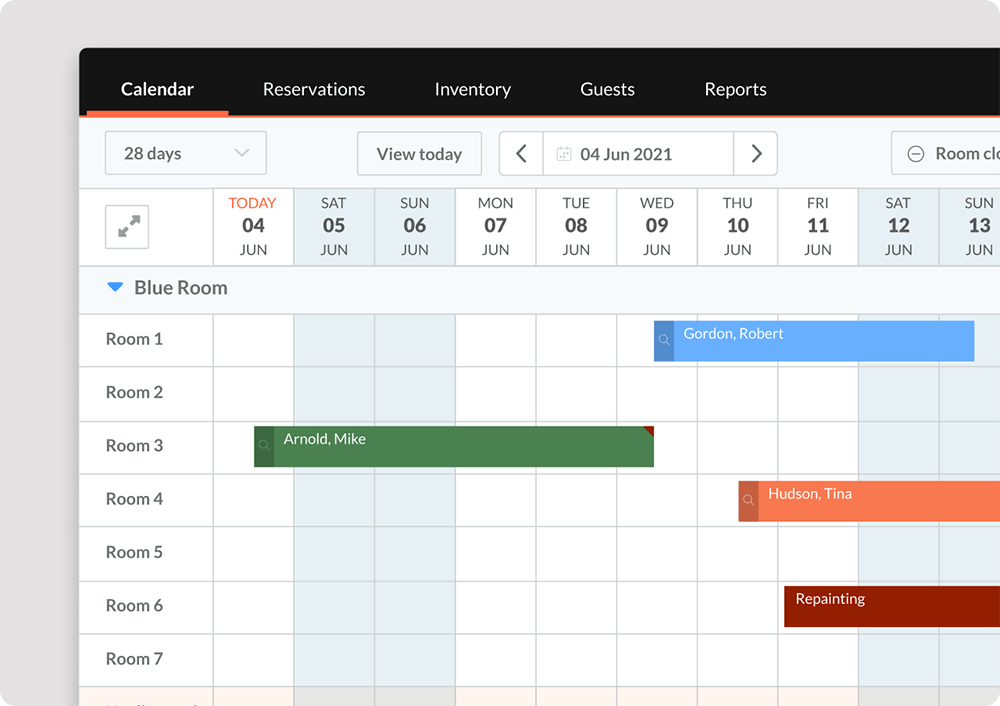The image size is (1000, 706).
Task: Open the Reports tab
Action: point(735,89)
